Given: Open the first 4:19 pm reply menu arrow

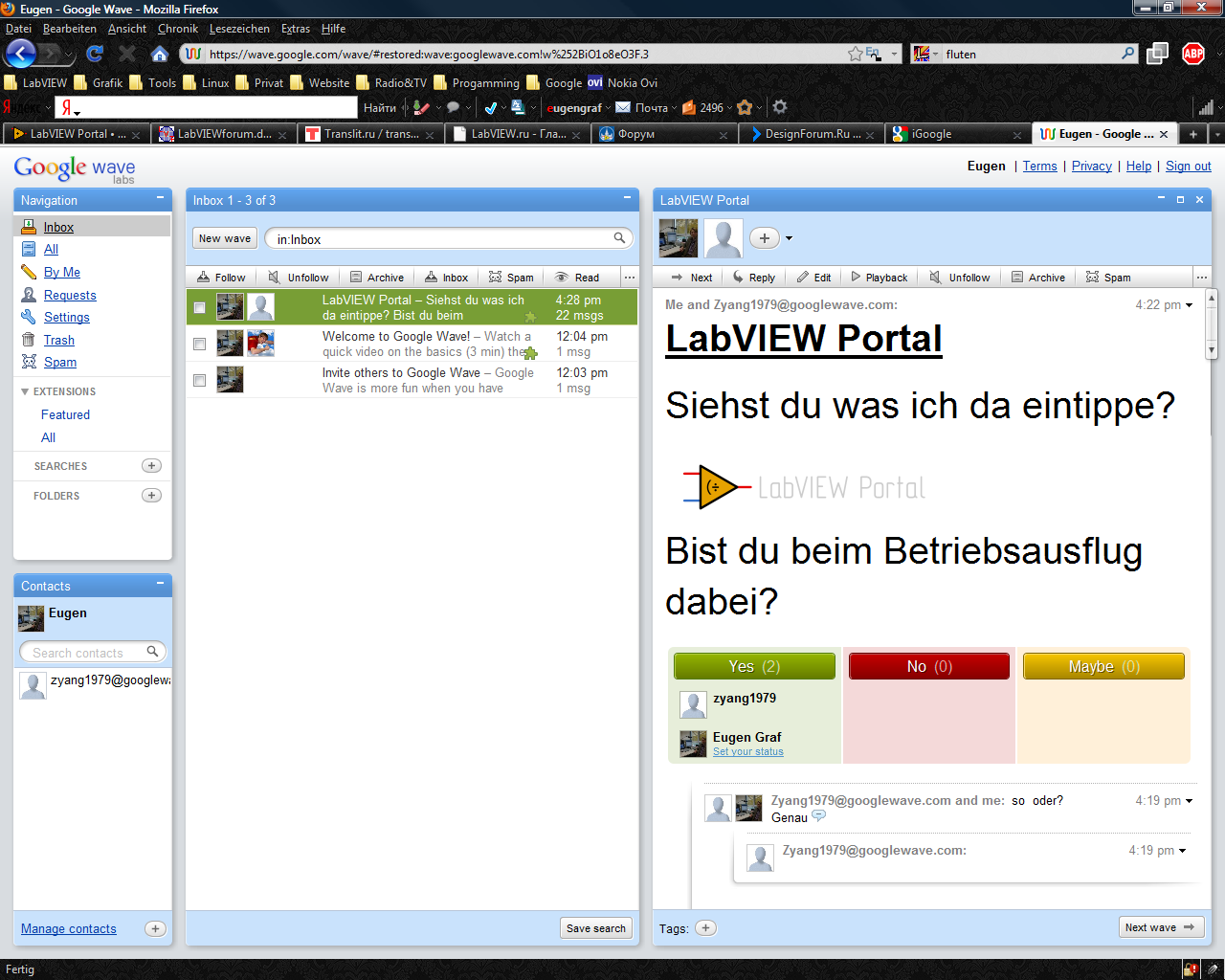Looking at the screenshot, I should 1190,801.
